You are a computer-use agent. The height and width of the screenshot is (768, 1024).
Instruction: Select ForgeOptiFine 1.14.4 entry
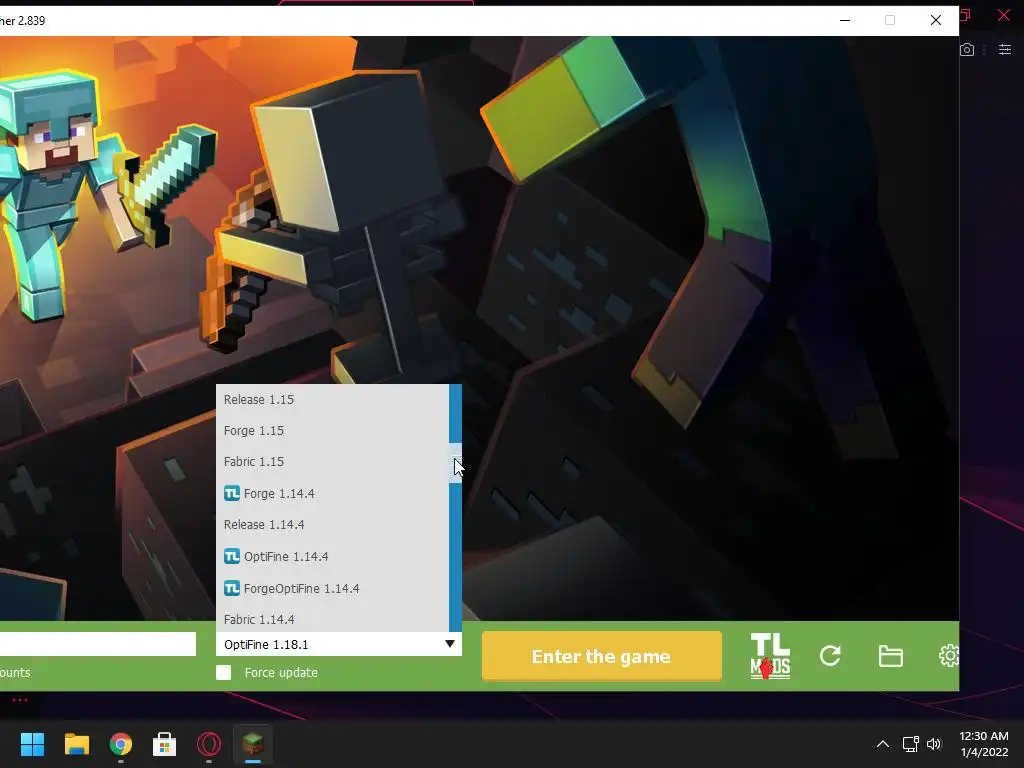pos(332,589)
